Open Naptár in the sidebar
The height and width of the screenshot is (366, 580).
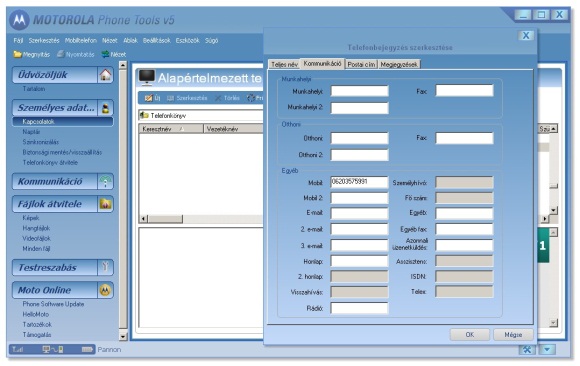[x=31, y=132]
